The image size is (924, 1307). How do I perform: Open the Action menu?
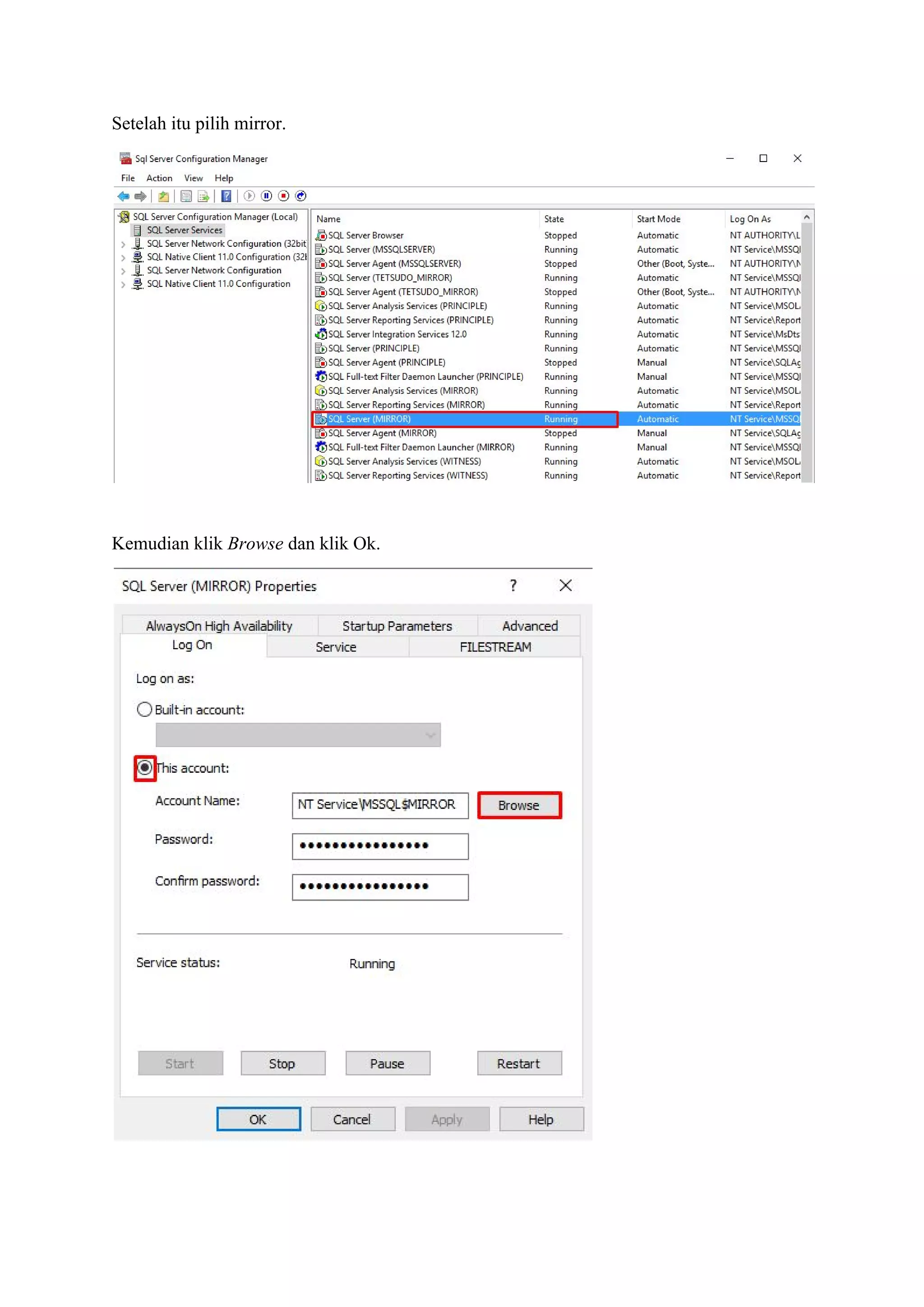(x=159, y=178)
